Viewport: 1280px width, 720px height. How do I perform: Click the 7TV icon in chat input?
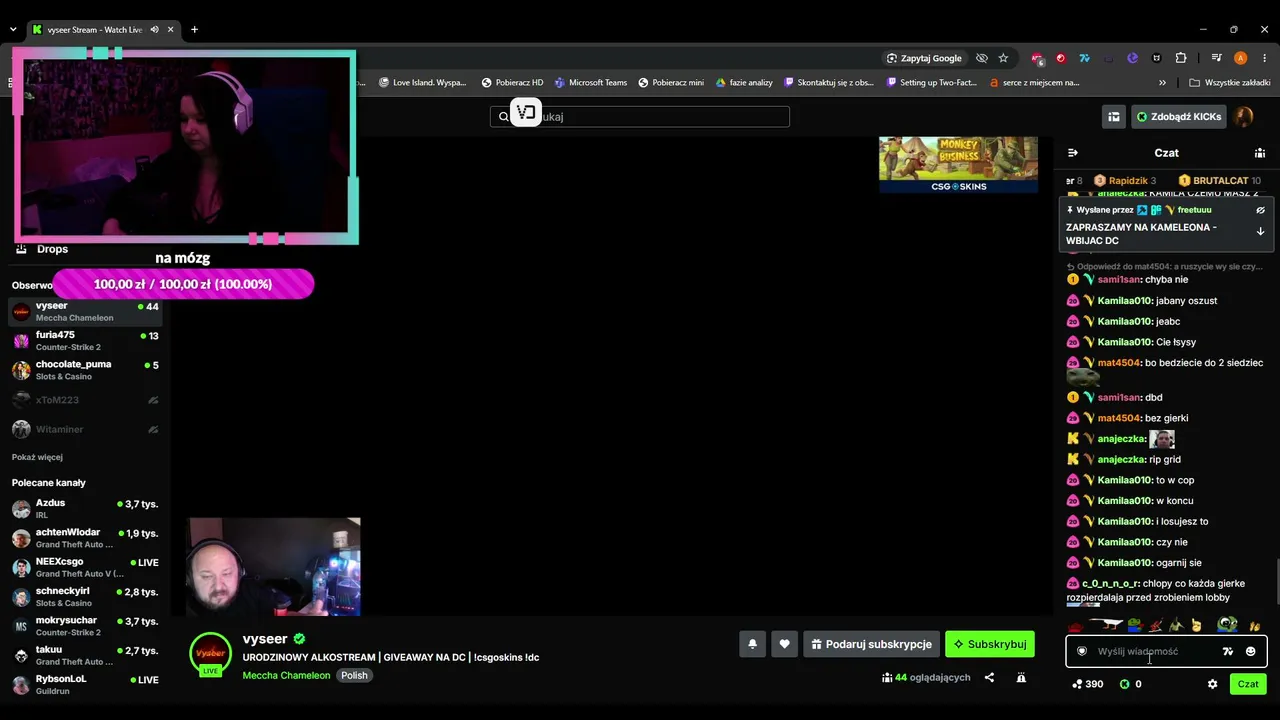(1228, 651)
